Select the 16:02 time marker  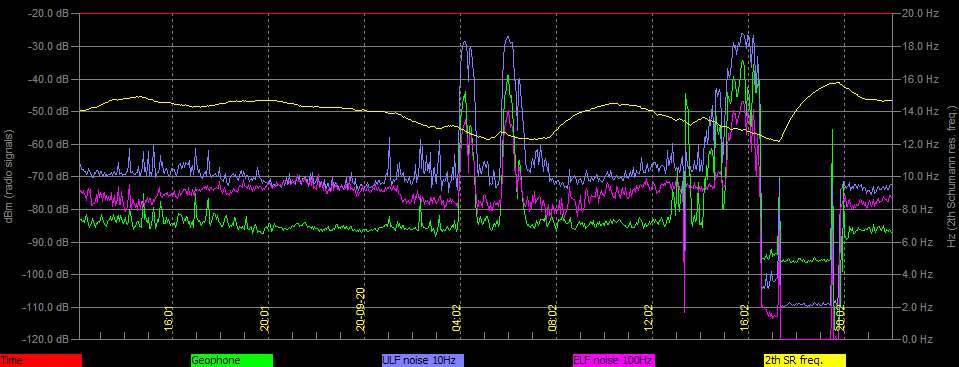pos(744,319)
